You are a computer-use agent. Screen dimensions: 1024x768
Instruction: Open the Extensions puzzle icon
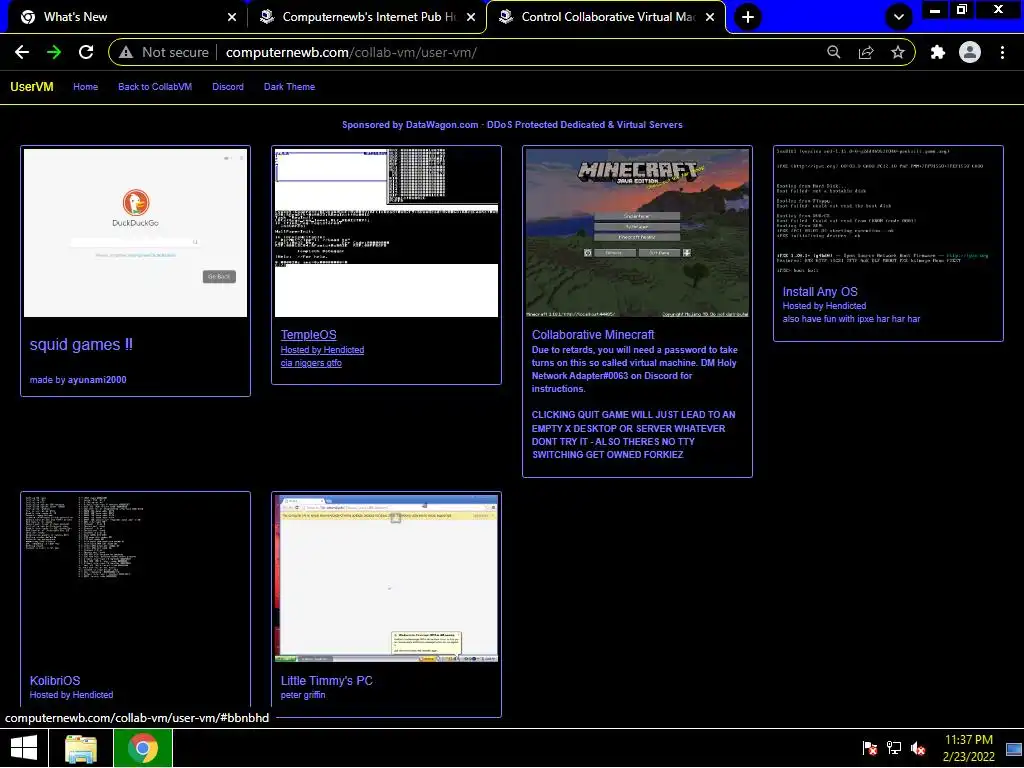pyautogui.click(x=938, y=52)
